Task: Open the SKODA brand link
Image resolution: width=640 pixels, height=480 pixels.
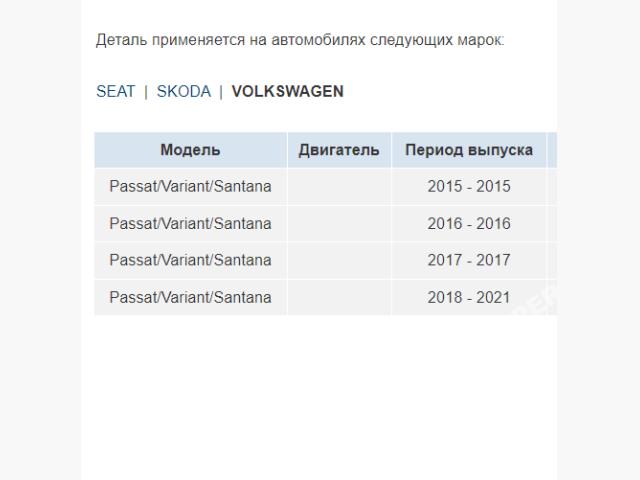Action: (x=183, y=91)
